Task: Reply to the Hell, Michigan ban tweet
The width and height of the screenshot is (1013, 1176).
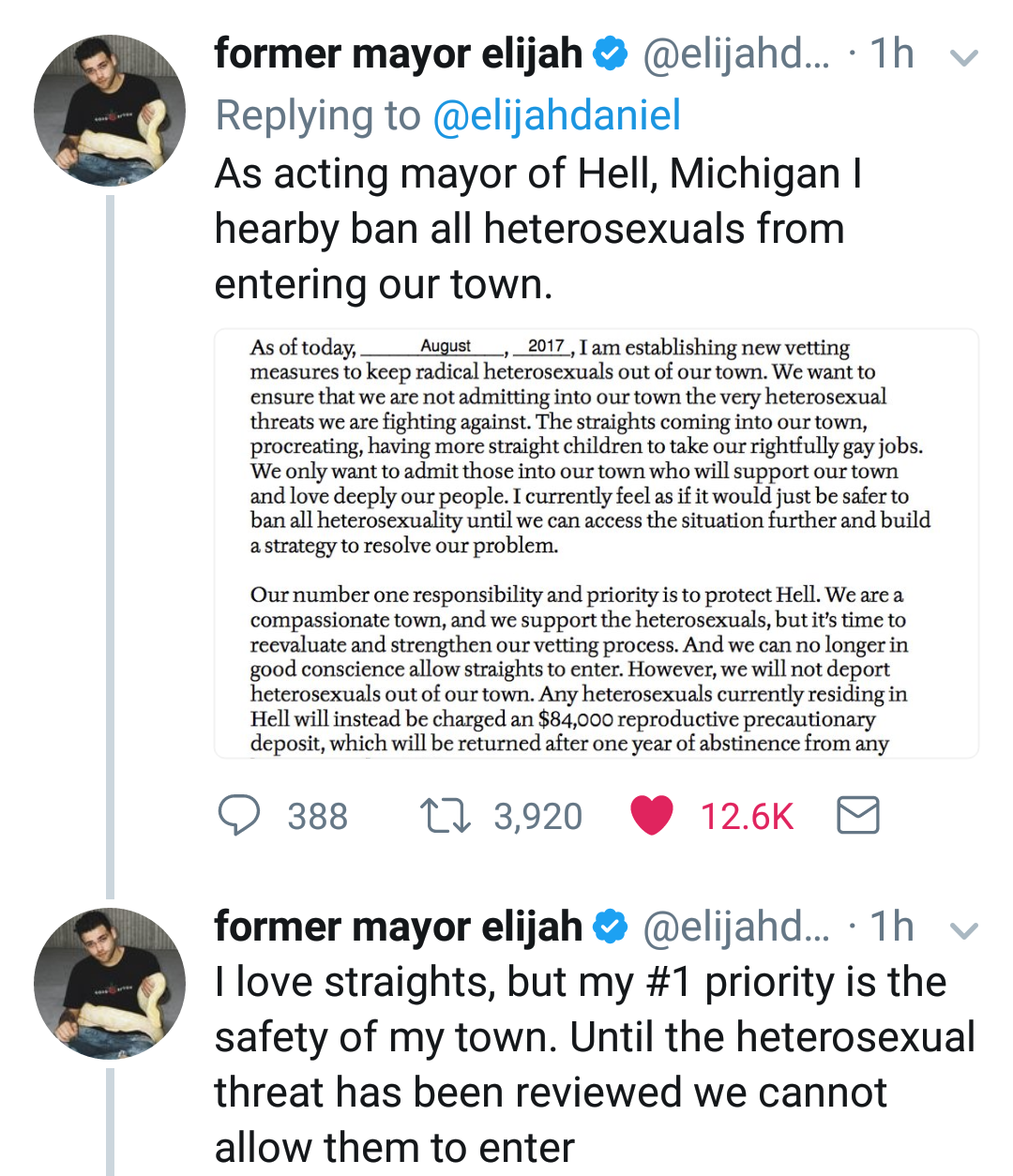Action: point(239,815)
